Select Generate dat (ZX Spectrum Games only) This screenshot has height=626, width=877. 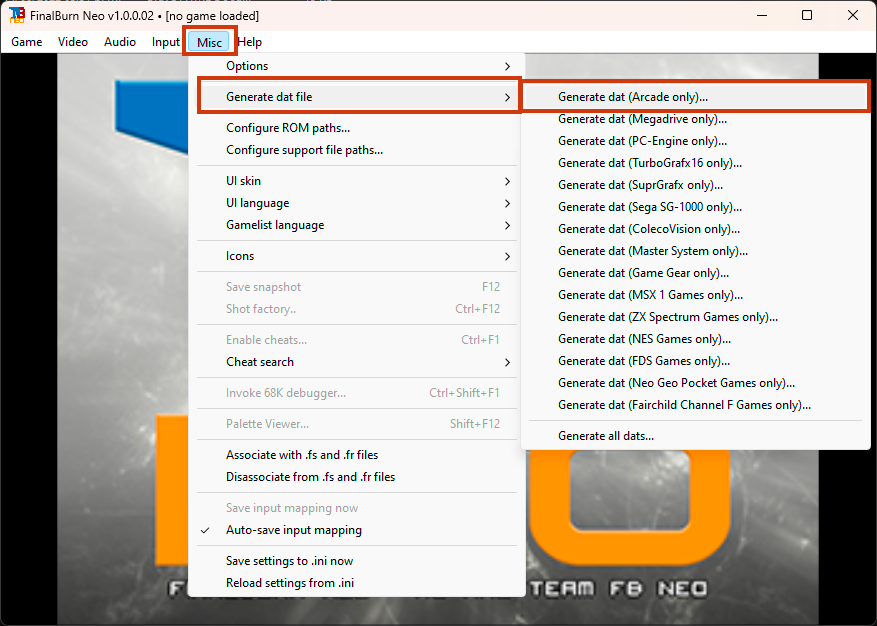[x=695, y=317]
